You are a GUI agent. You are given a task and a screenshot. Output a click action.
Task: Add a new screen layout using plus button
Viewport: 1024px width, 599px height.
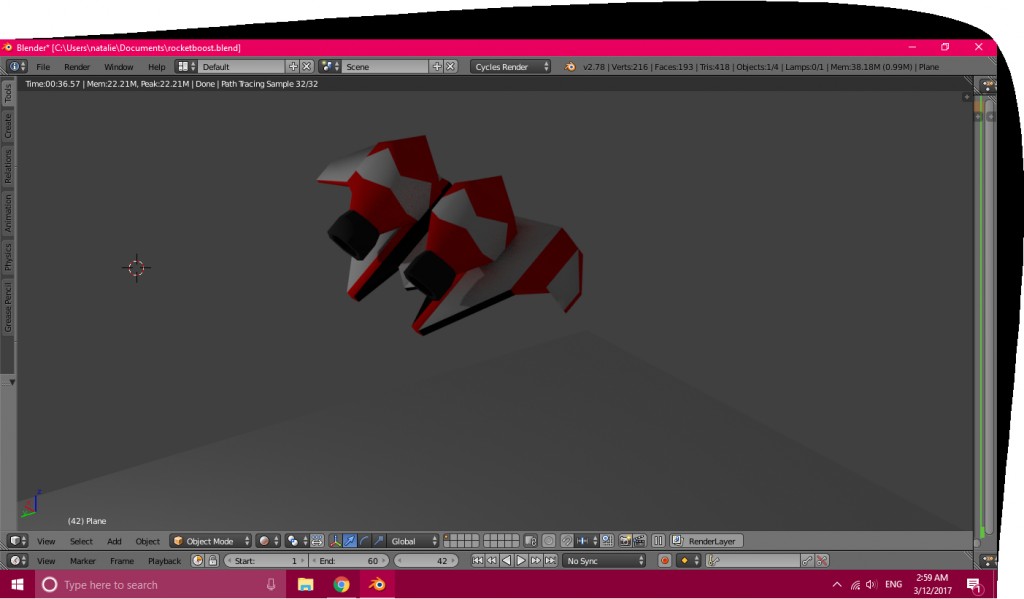click(x=293, y=67)
